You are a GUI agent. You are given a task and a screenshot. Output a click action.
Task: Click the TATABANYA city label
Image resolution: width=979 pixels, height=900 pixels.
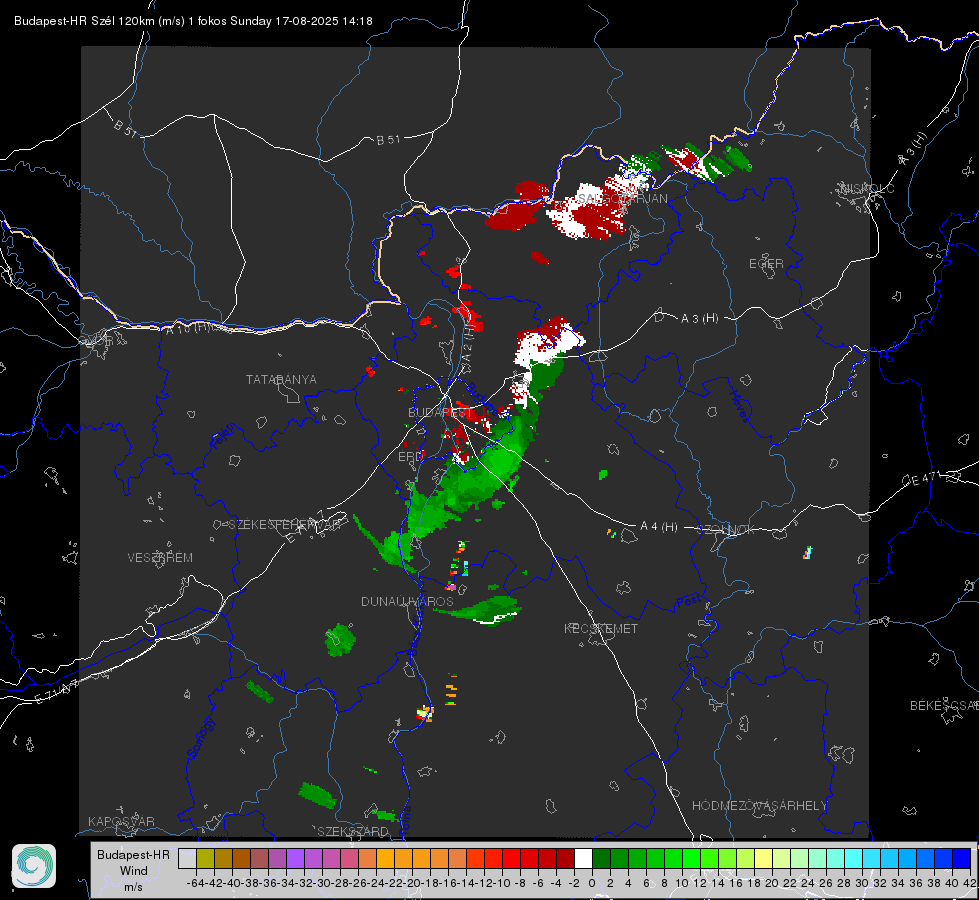[x=281, y=379]
